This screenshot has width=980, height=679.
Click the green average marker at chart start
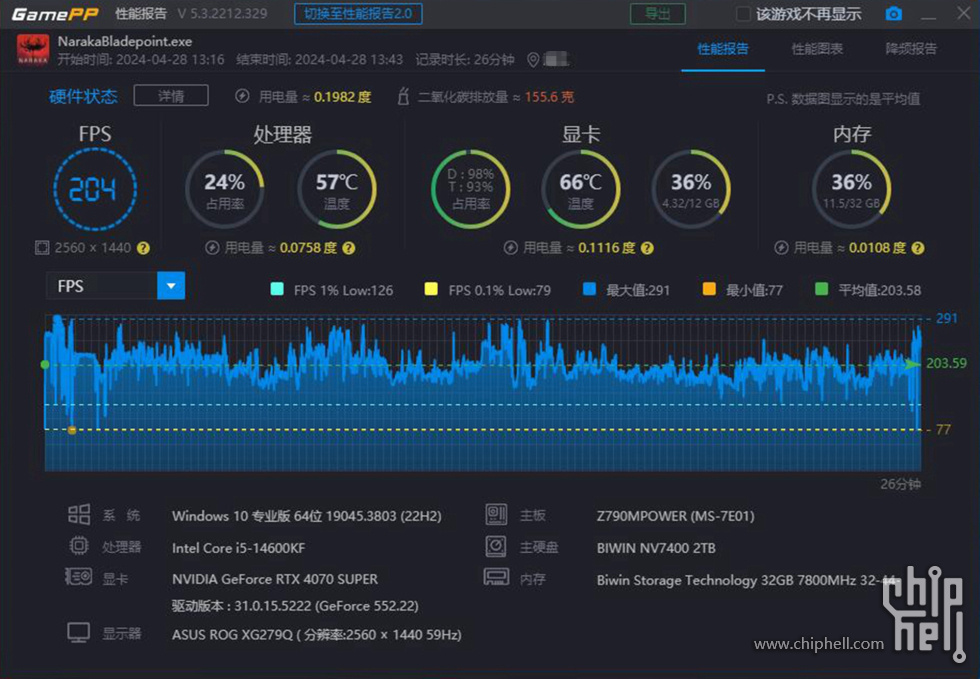[x=45, y=365]
